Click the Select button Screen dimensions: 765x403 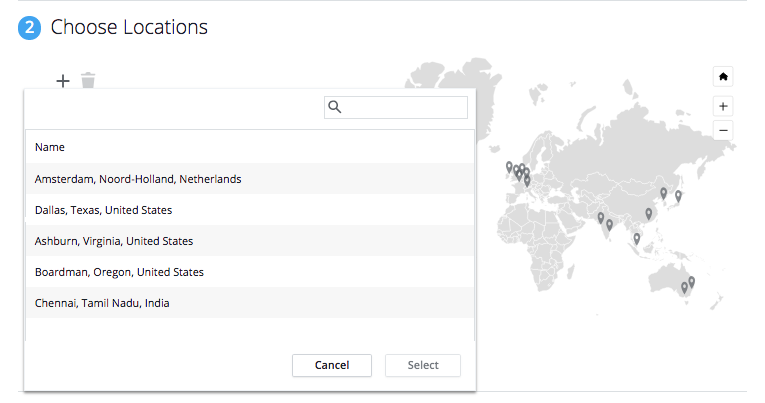(x=423, y=365)
